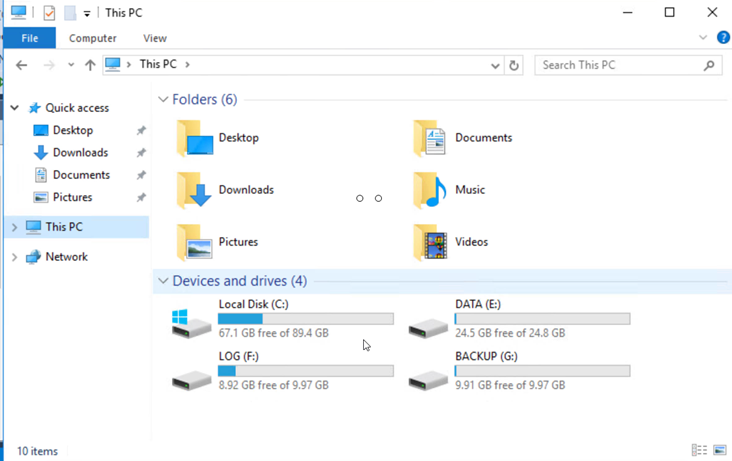Image resolution: width=732 pixels, height=461 pixels.
Task: Open Help with the question mark icon
Action: [x=723, y=37]
